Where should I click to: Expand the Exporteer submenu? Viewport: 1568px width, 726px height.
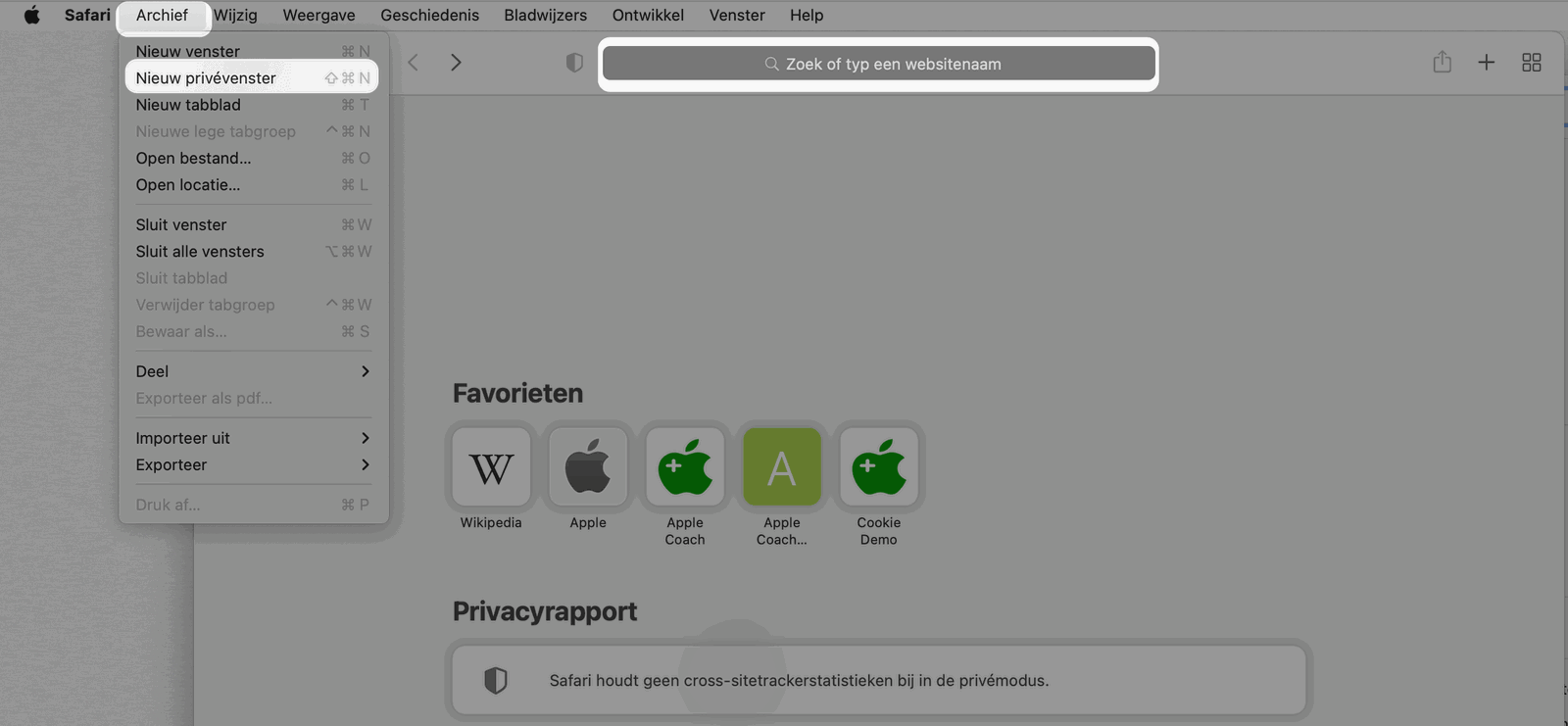point(253,464)
